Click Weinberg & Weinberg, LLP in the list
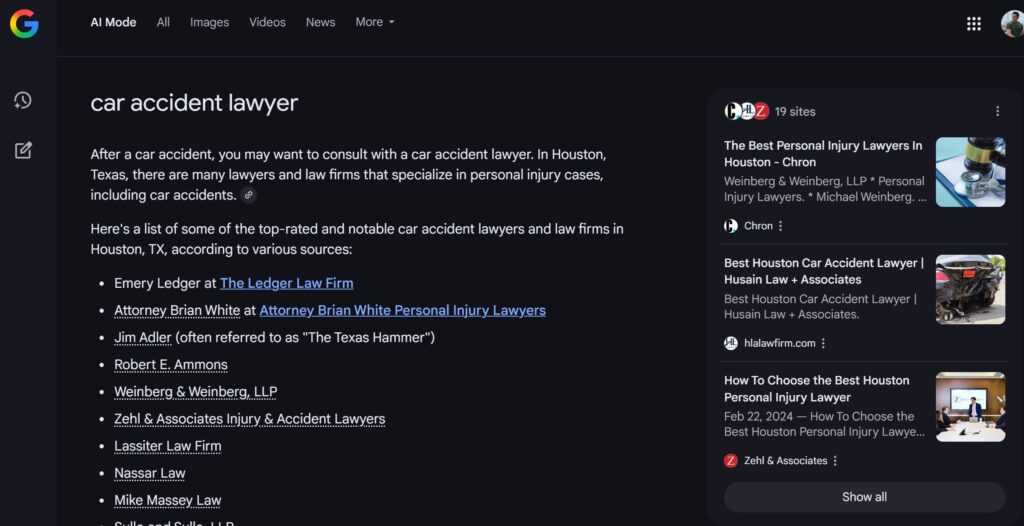Image resolution: width=1024 pixels, height=526 pixels. (x=196, y=391)
